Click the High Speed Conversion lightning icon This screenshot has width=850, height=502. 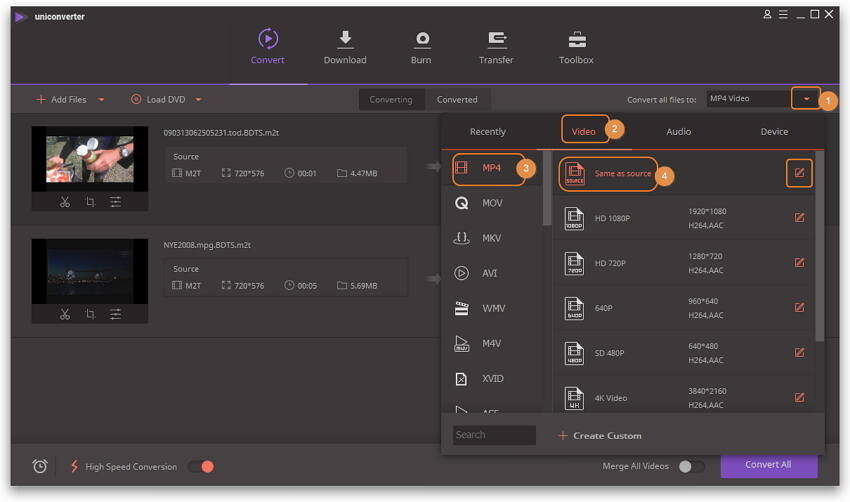pyautogui.click(x=74, y=466)
